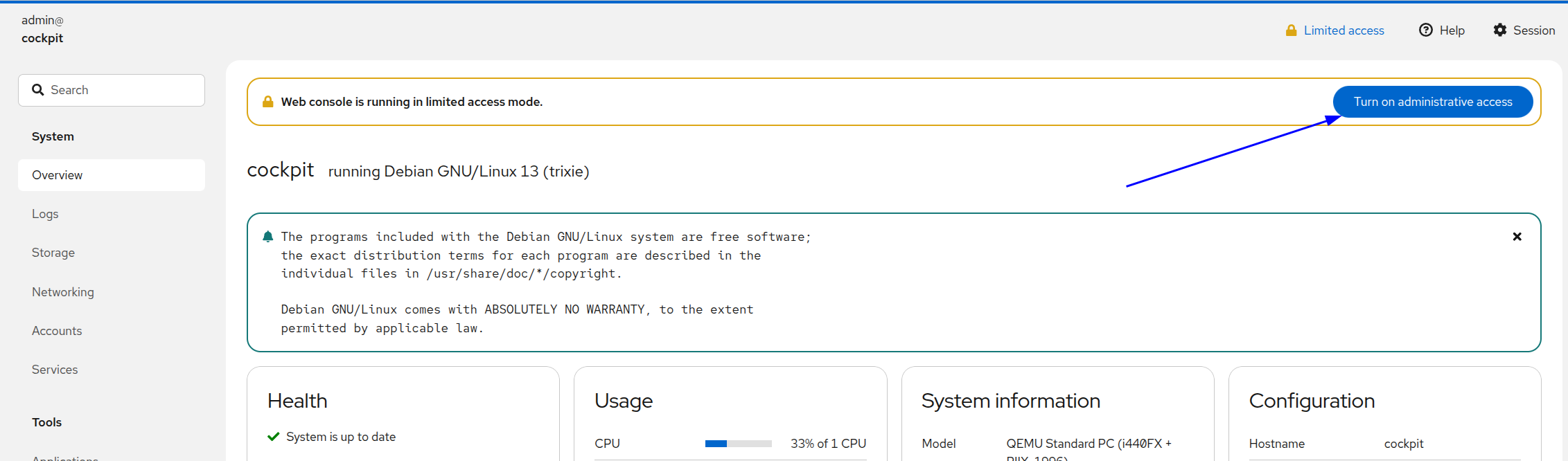Click the Session gear icon
Screen dimensions: 1568x461
pyautogui.click(x=1500, y=30)
